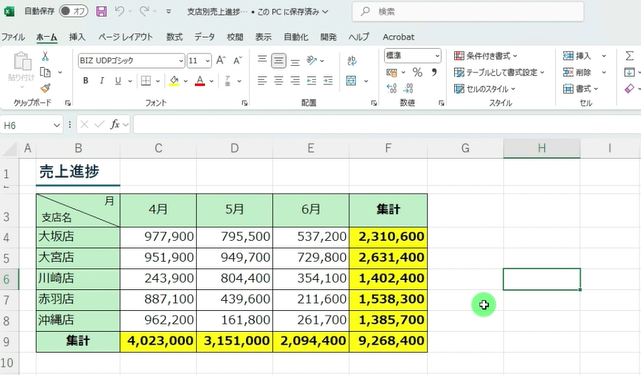Toggle middle vertical alignment button
This screenshot has width=641, height=375.
coord(278,61)
